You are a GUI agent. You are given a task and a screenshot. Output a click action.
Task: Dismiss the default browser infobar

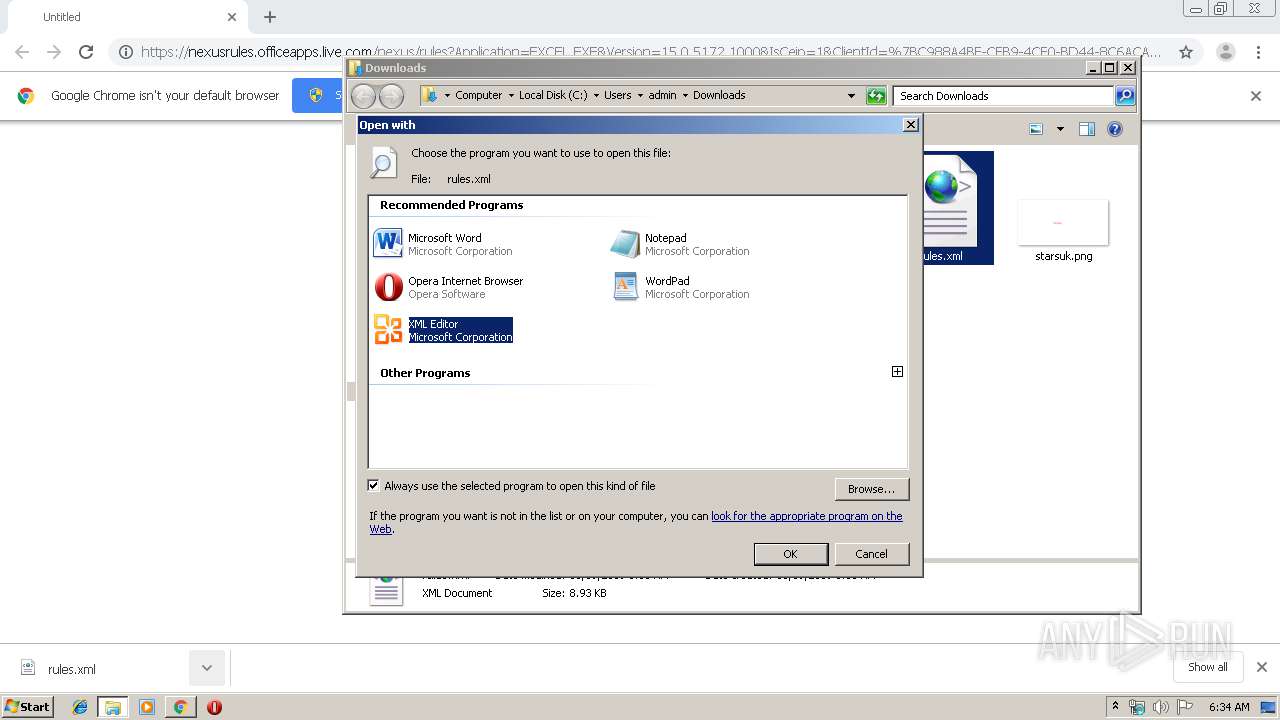[1256, 96]
